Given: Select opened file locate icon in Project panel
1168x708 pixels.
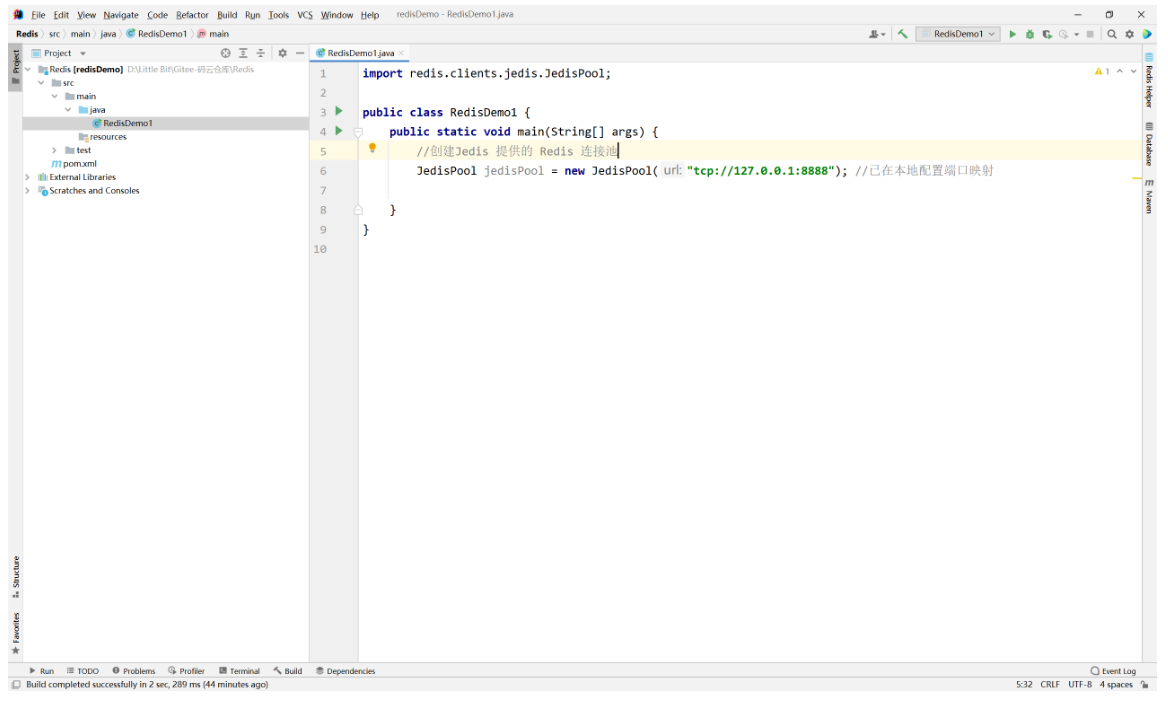Looking at the screenshot, I should click(226, 53).
